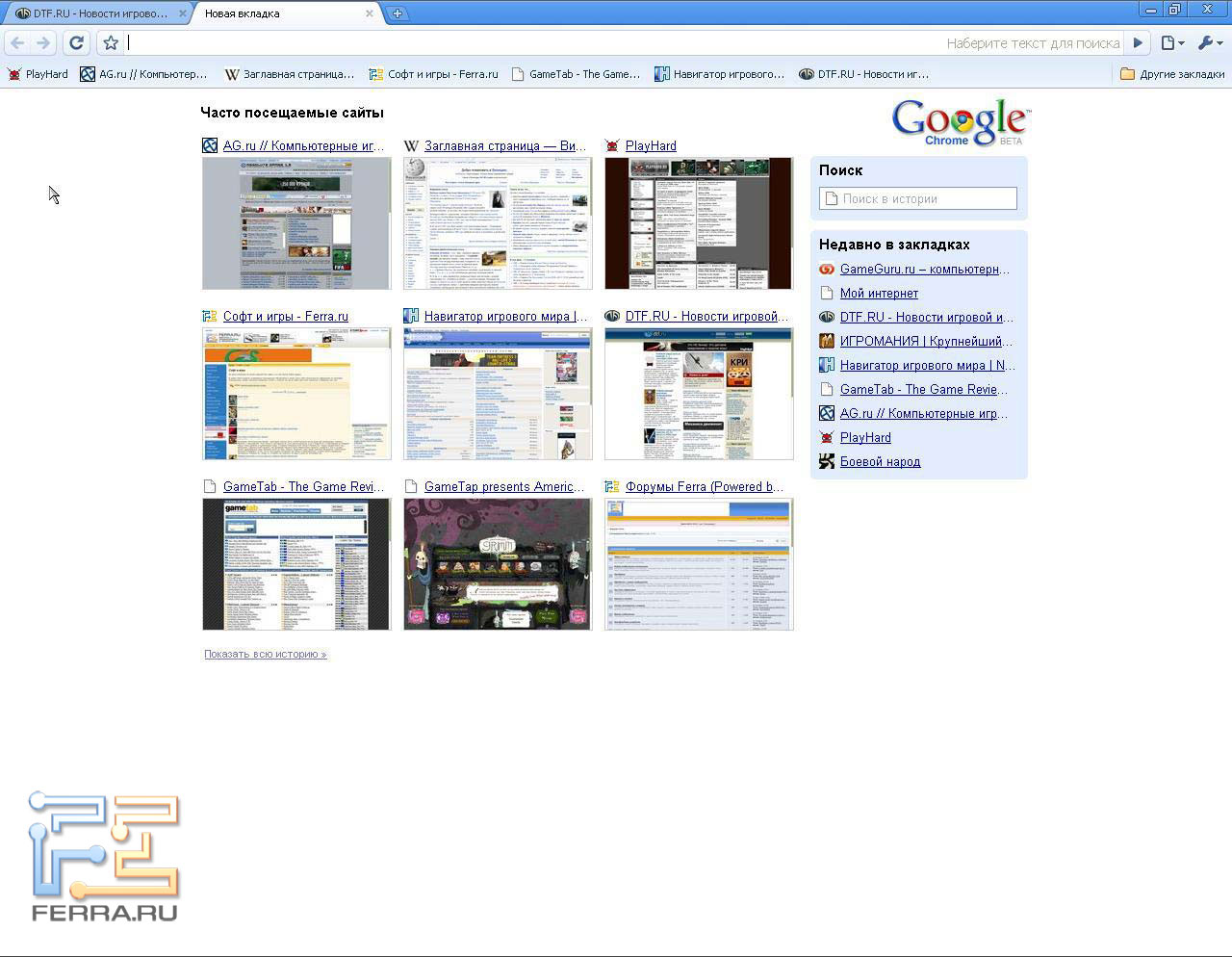The width and height of the screenshot is (1232, 957).
Task: Click the Мой интернет page icon in recent bookmarks
Action: [x=827, y=293]
